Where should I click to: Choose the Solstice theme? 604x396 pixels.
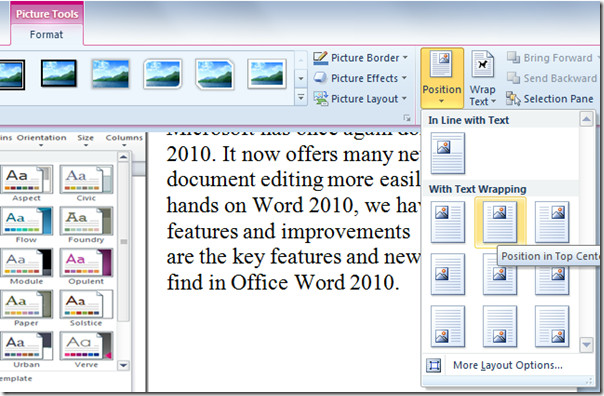[x=86, y=309]
